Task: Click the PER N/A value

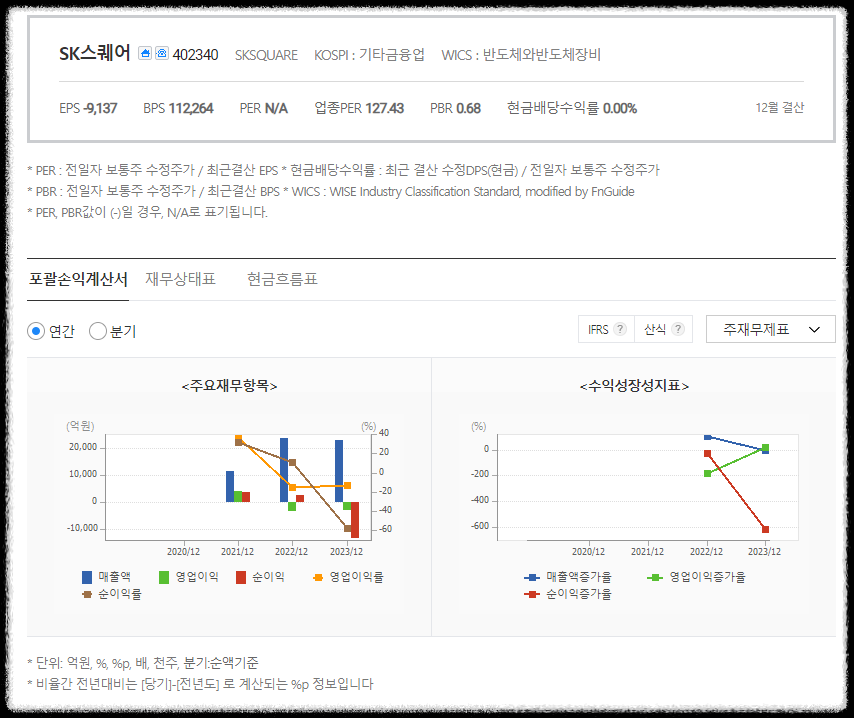Action: coord(264,108)
